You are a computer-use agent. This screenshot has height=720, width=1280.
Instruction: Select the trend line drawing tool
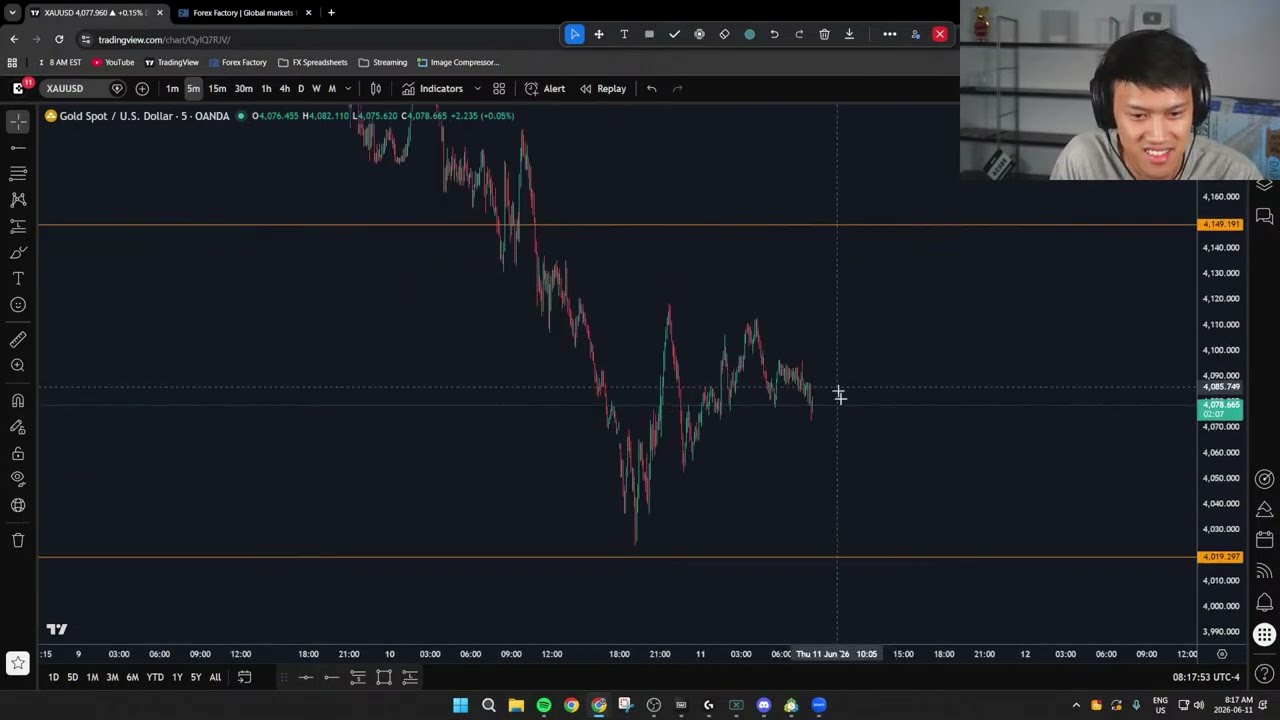[18, 147]
